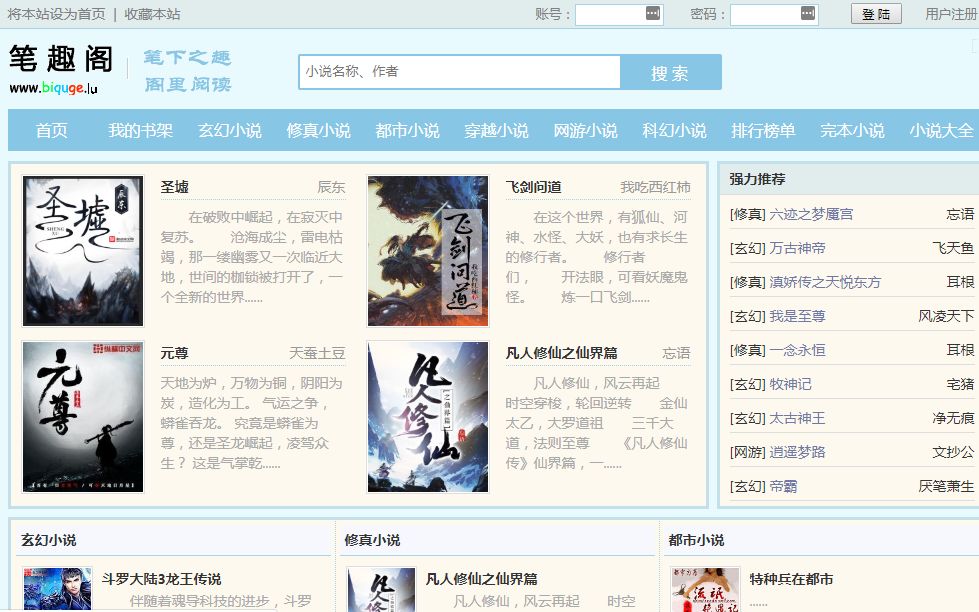This screenshot has width=979, height=612.
Task: Open 都市小说 navigation tab
Action: [x=407, y=131]
